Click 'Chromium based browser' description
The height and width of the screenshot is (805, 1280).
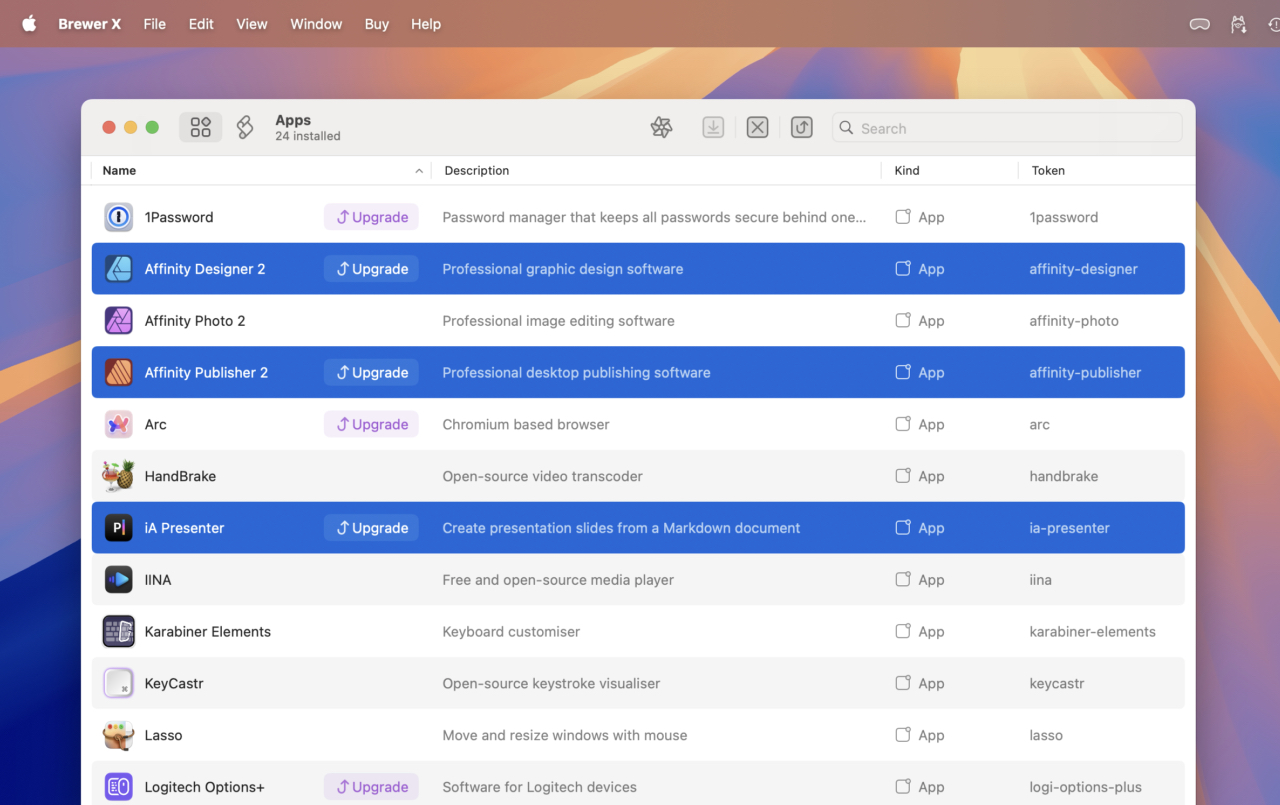[526, 424]
